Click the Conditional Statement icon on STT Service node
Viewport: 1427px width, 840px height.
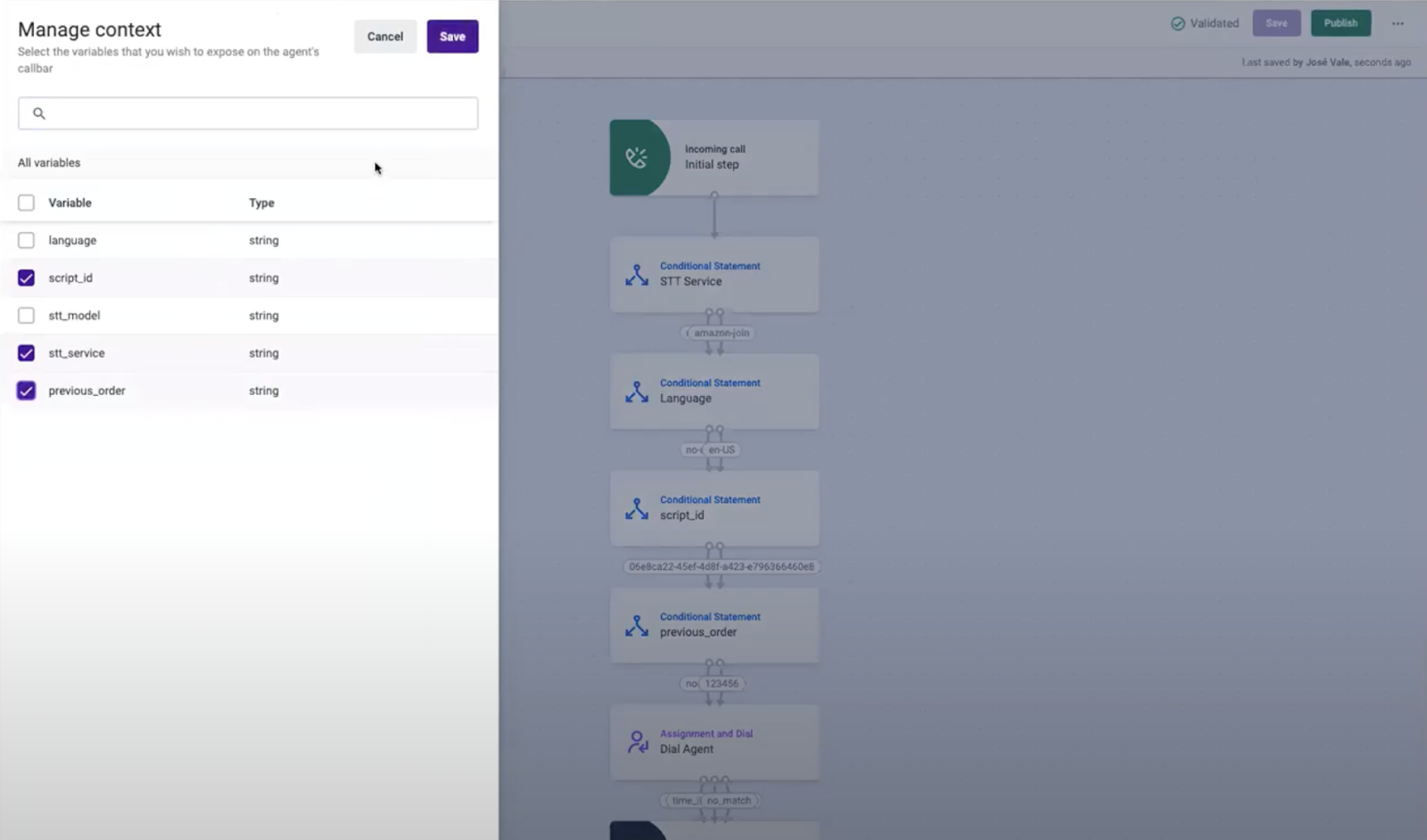(636, 275)
